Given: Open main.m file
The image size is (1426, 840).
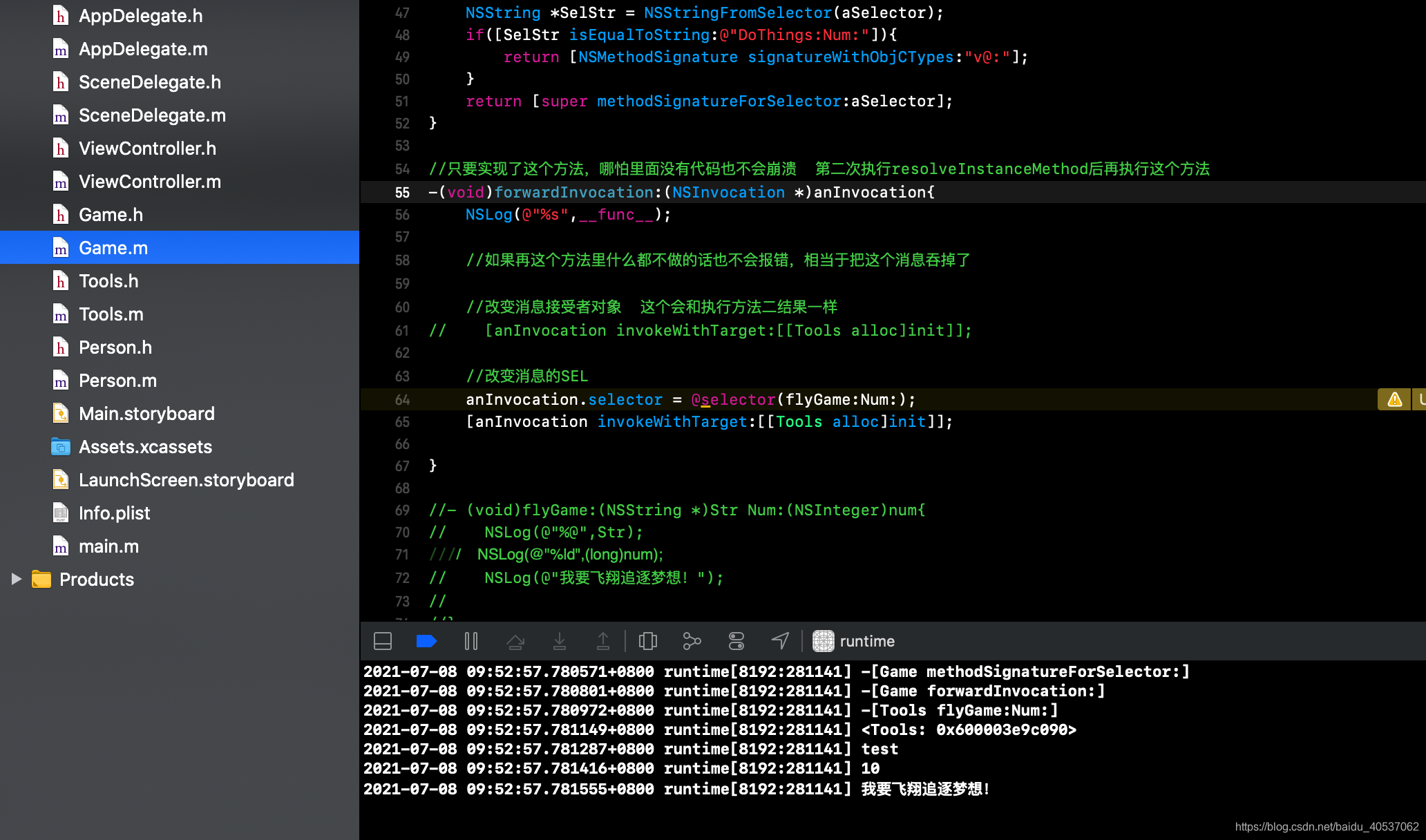Looking at the screenshot, I should click(108, 546).
